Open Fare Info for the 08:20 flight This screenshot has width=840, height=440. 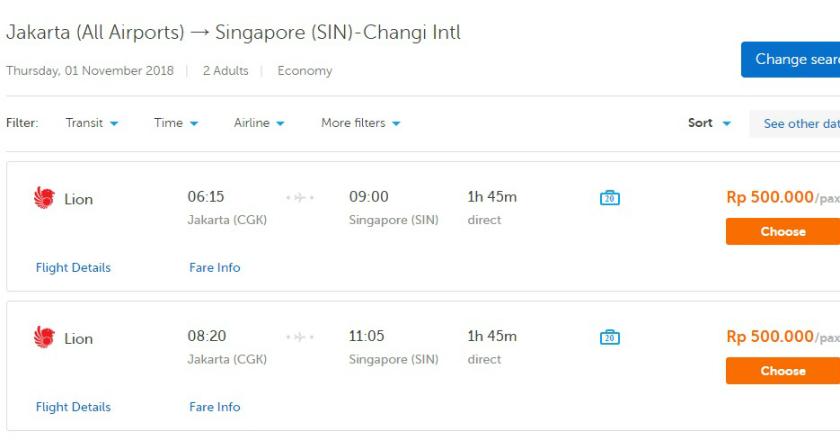click(214, 407)
